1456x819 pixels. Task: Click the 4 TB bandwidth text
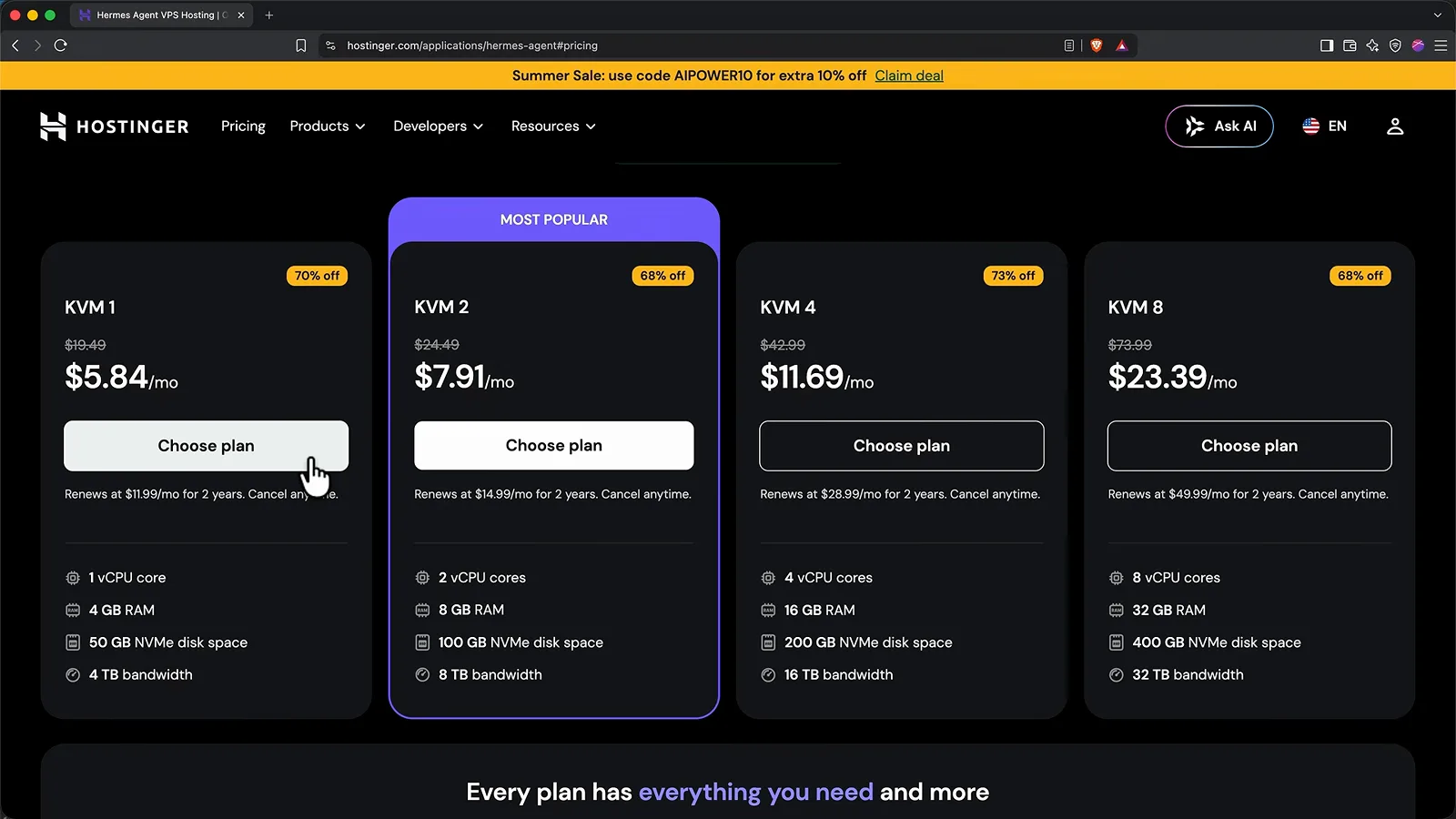click(x=140, y=675)
